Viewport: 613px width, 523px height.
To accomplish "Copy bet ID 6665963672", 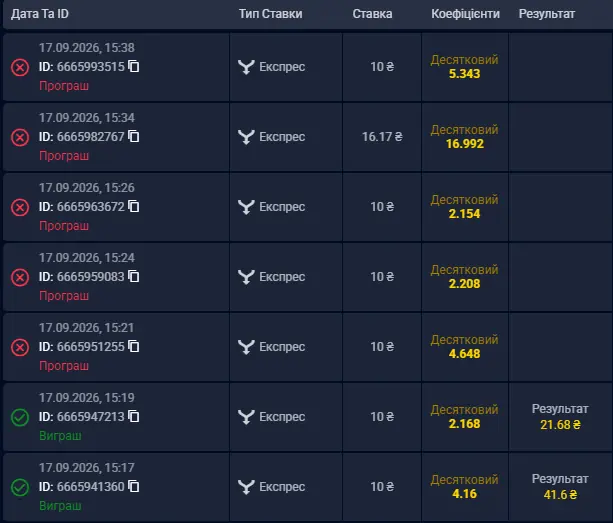I will pos(134,206).
